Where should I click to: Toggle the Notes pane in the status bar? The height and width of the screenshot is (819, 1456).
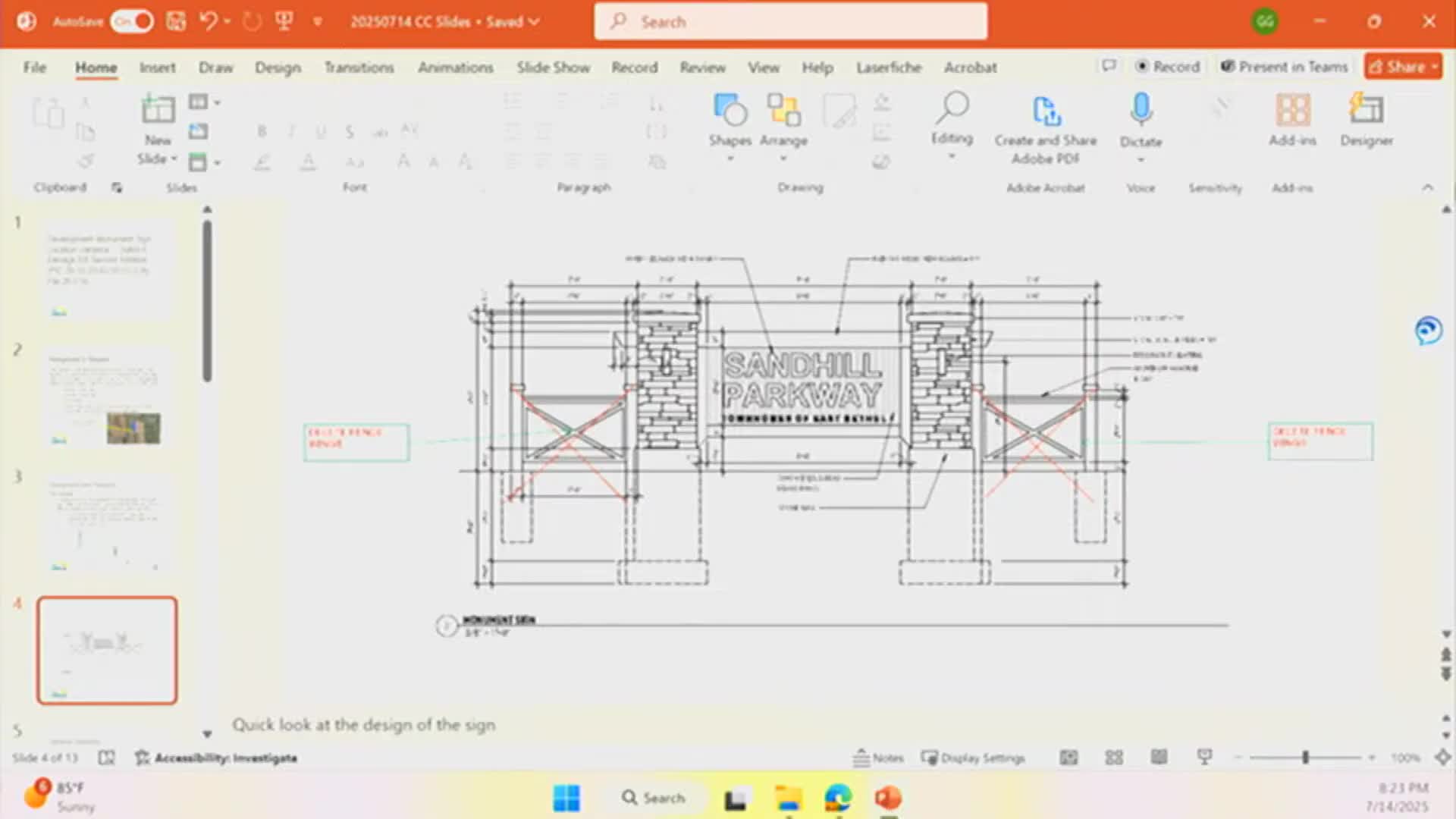pos(878,758)
